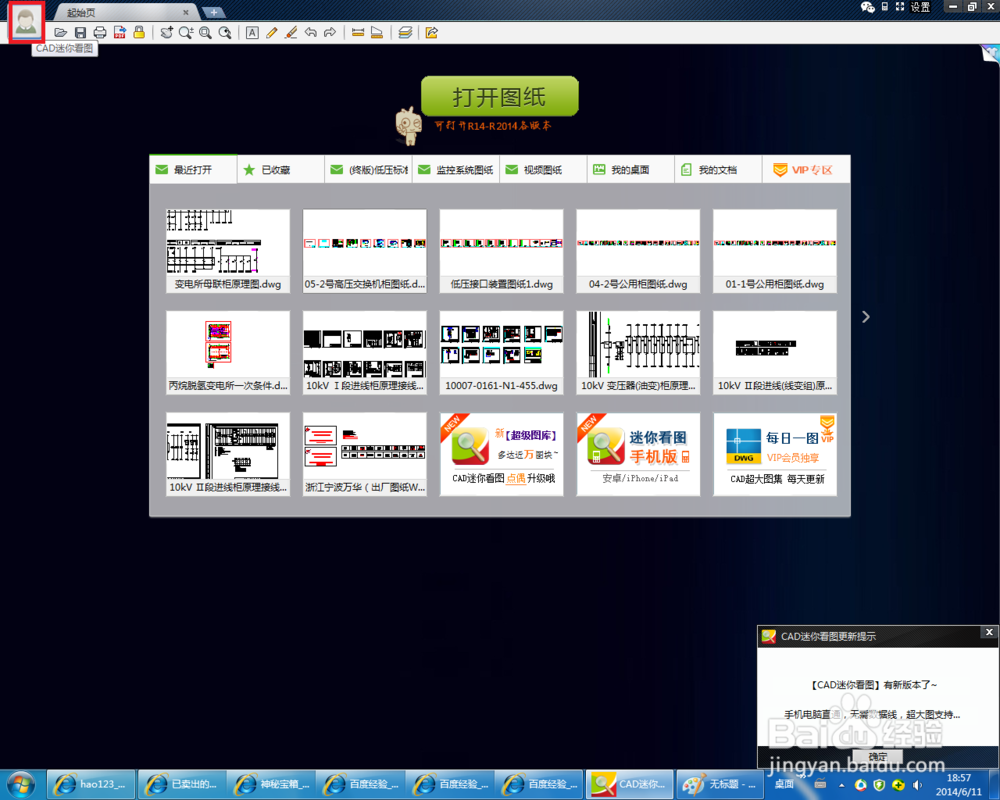Click the export to PDF icon
The height and width of the screenshot is (800, 1000).
[120, 33]
